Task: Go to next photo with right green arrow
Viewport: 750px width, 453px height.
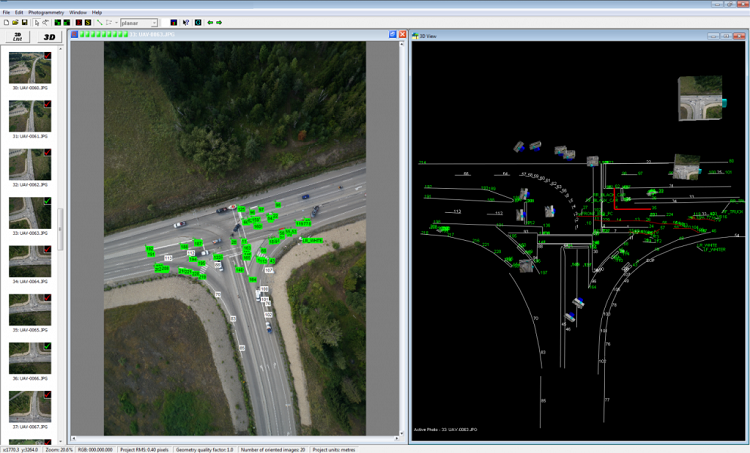Action: 219,22
